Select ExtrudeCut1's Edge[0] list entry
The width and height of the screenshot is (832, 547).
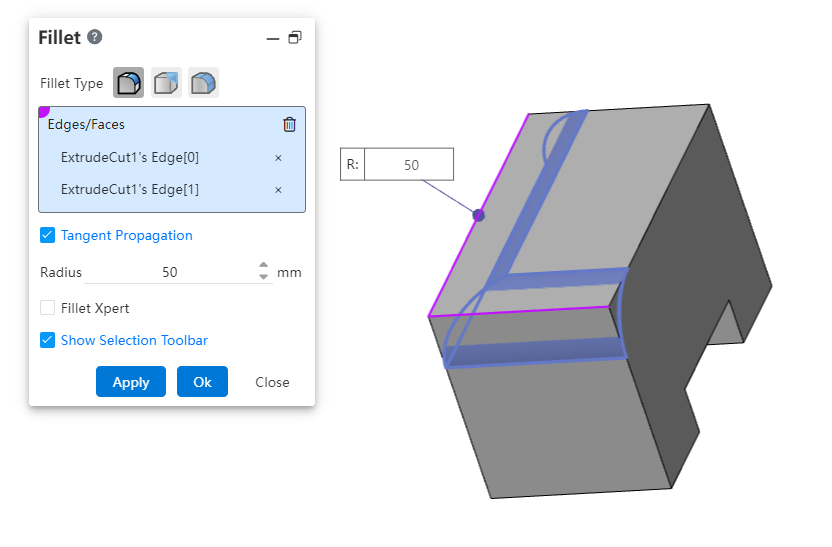point(130,158)
